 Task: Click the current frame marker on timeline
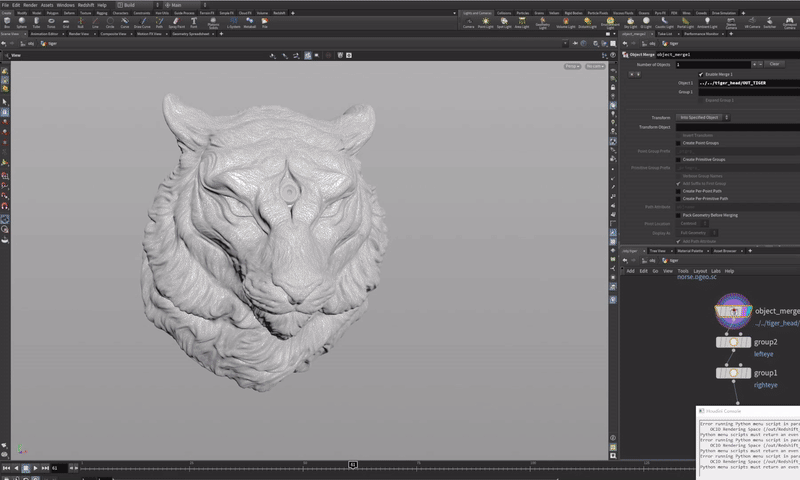click(353, 464)
